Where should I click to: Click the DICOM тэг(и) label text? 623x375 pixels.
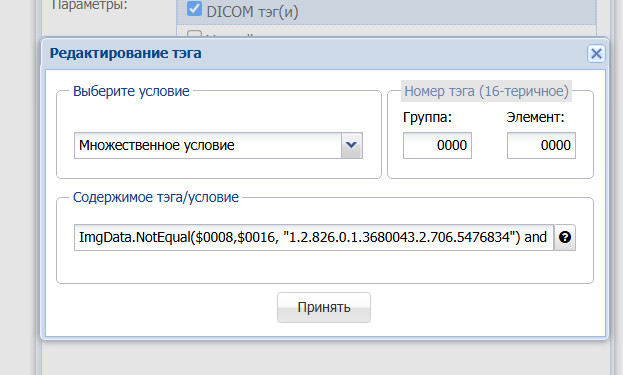(252, 12)
